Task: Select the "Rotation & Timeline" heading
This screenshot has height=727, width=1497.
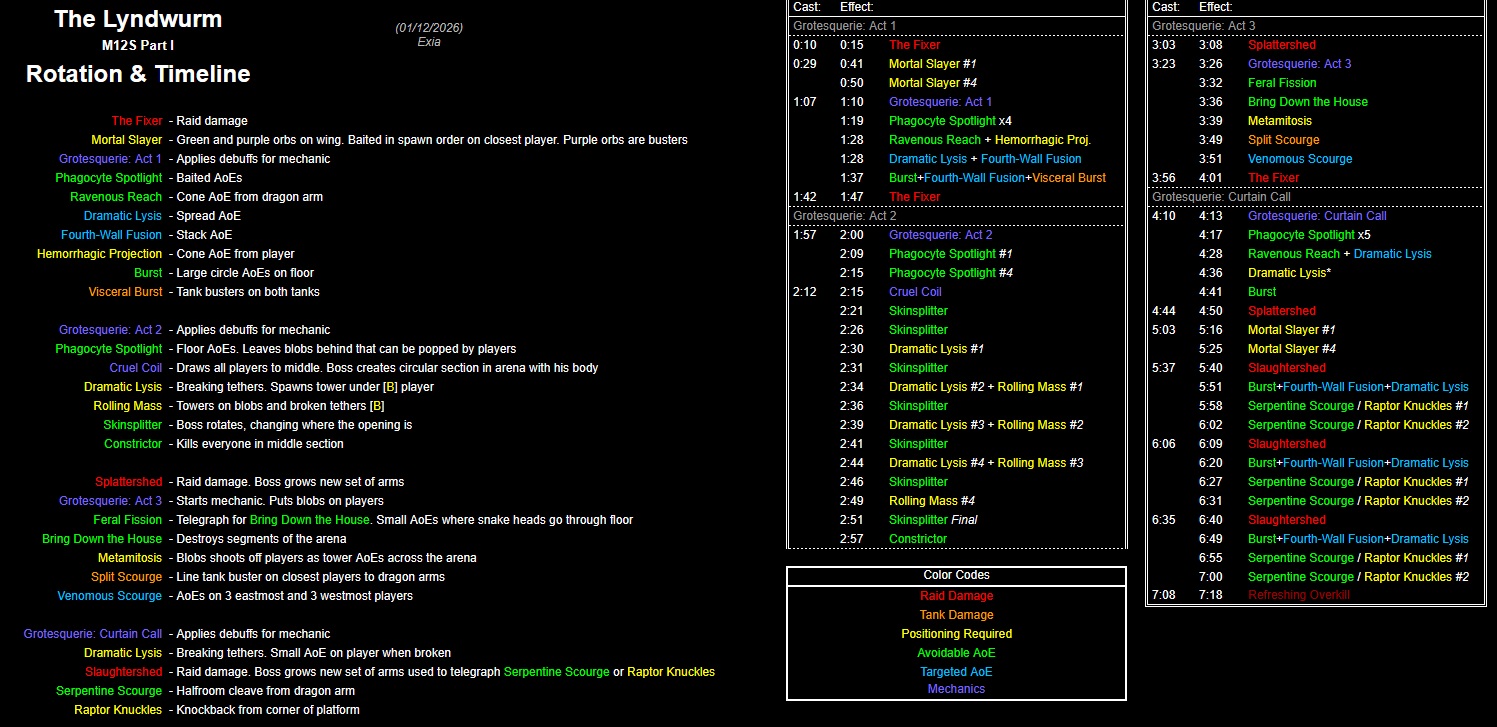Action: click(x=138, y=74)
